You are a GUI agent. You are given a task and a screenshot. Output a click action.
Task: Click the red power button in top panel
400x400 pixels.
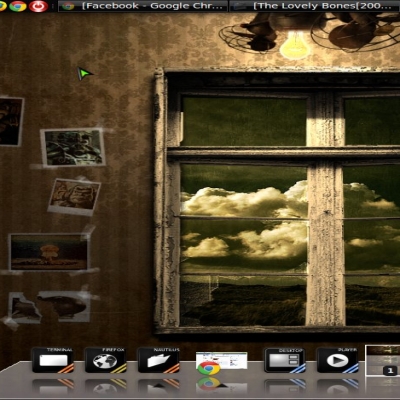[39, 6]
